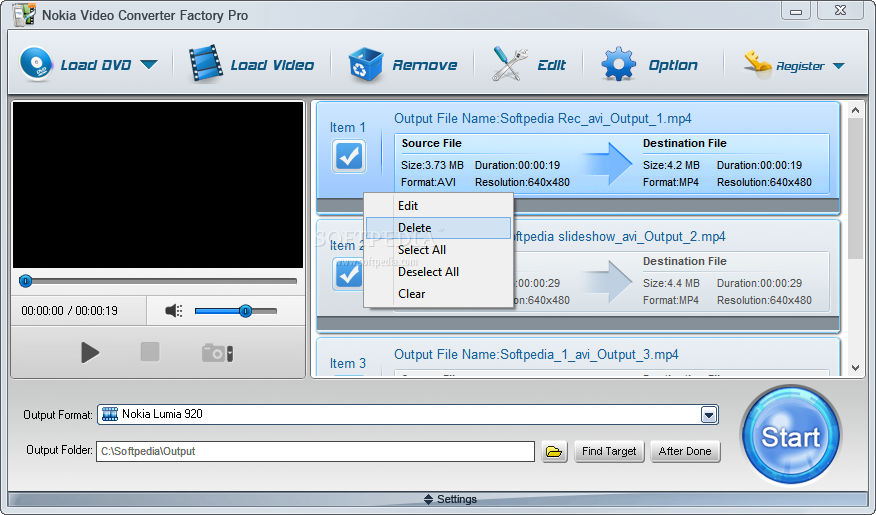
Task: Select the Softpedia_1_avi_Output_3.mp4 item name
Action: point(589,355)
